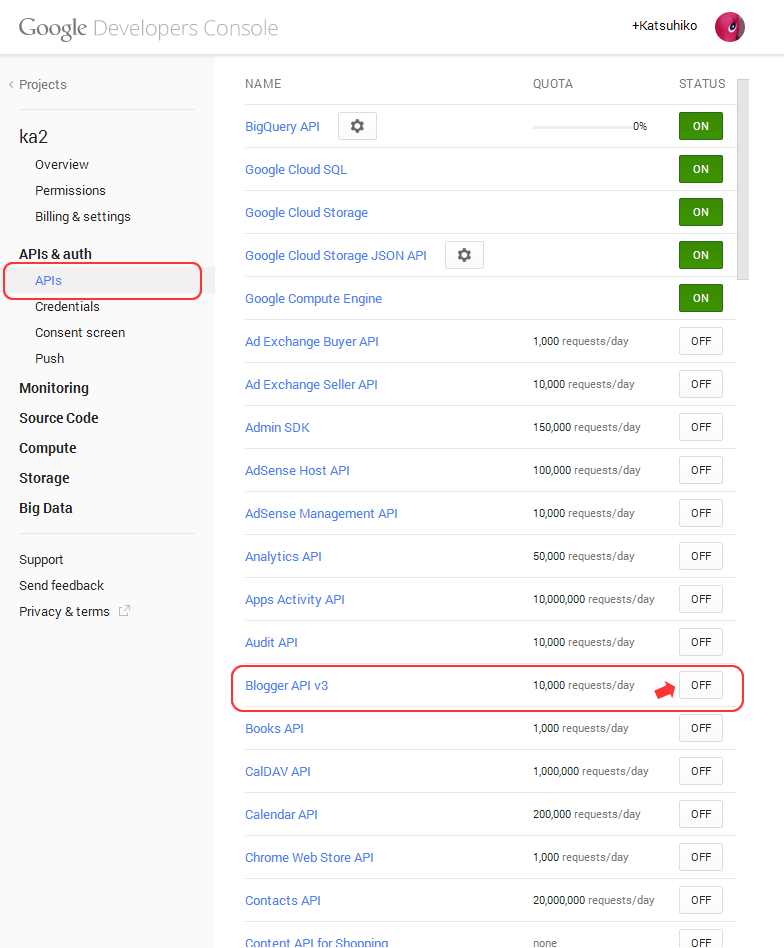Open the Consent screen menu item
Viewport: 784px width, 948px height.
[x=80, y=333]
